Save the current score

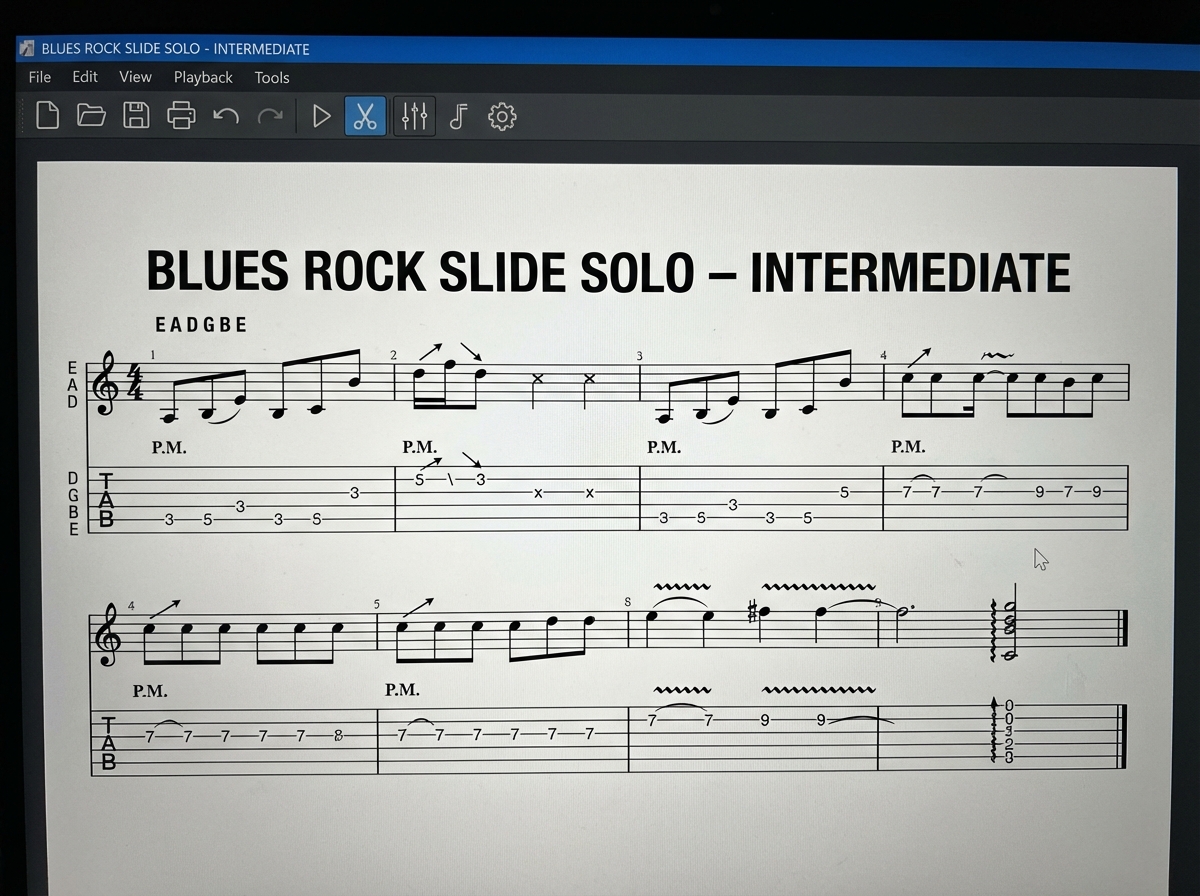coord(138,116)
